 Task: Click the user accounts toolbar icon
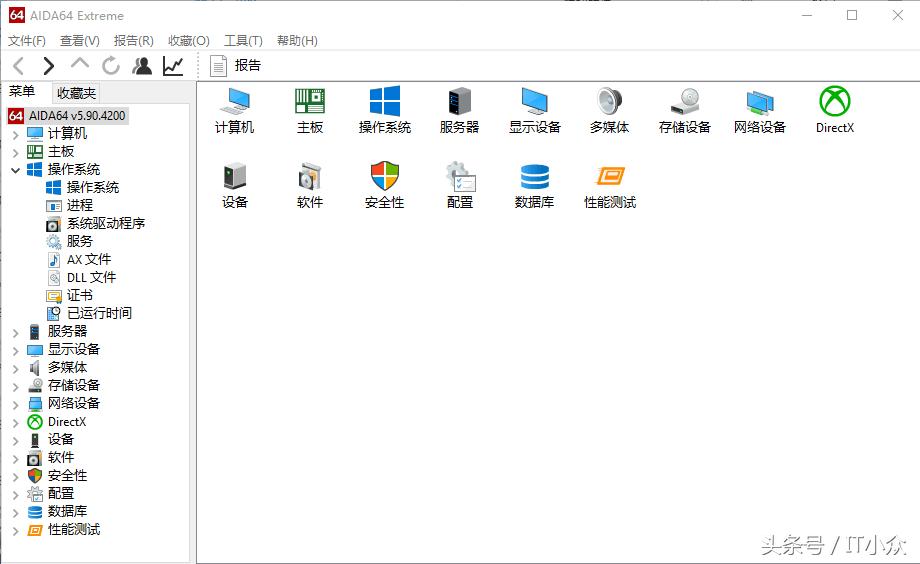coord(142,66)
